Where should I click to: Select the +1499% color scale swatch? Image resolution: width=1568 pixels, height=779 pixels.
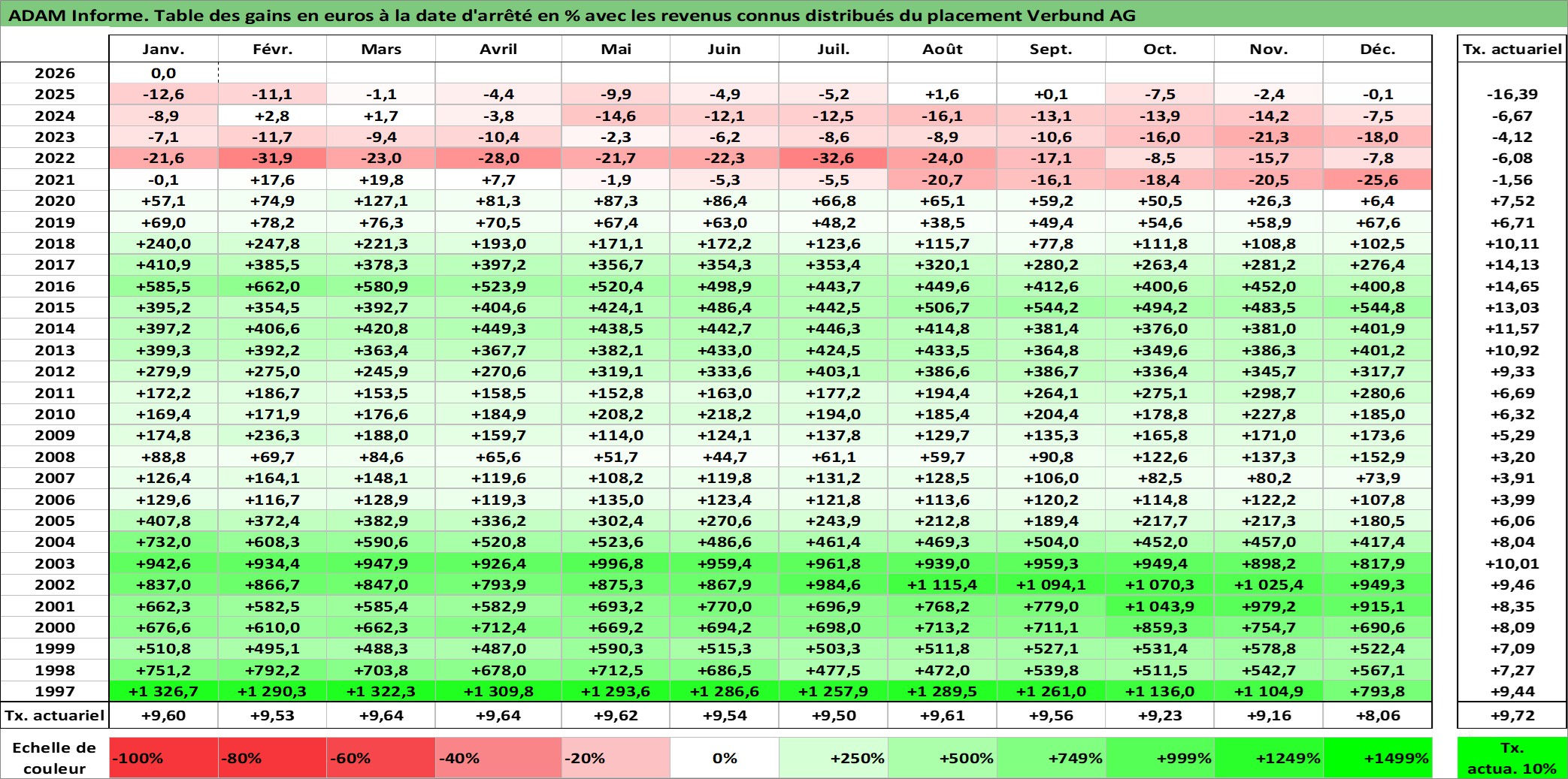click(x=1378, y=758)
